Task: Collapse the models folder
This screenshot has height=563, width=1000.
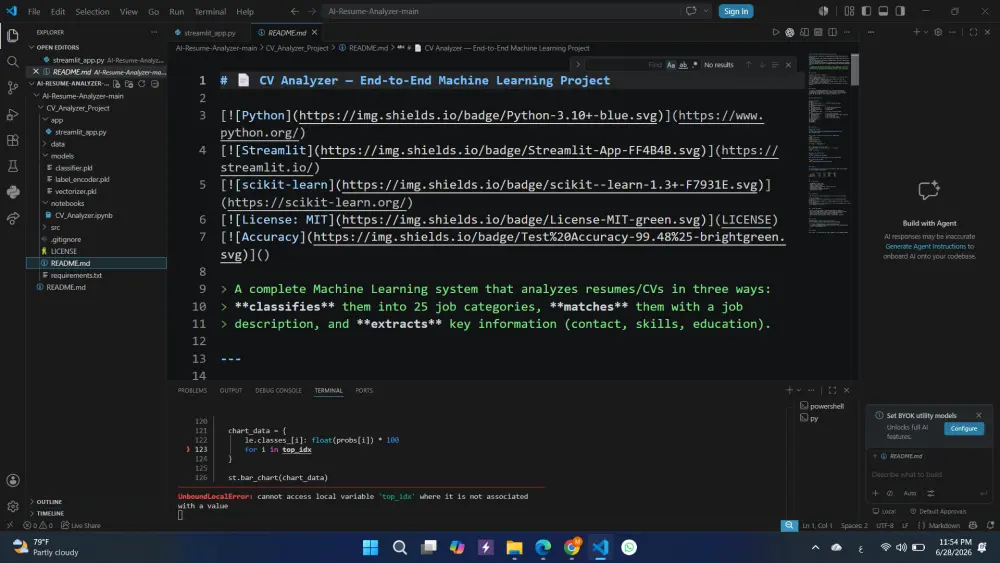Action: tap(62, 156)
